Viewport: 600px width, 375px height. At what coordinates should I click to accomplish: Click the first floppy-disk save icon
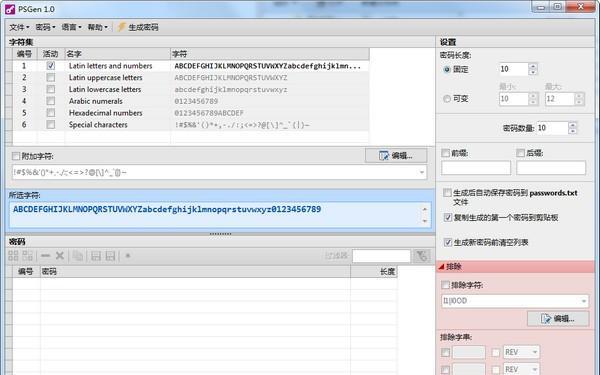[x=96, y=256]
